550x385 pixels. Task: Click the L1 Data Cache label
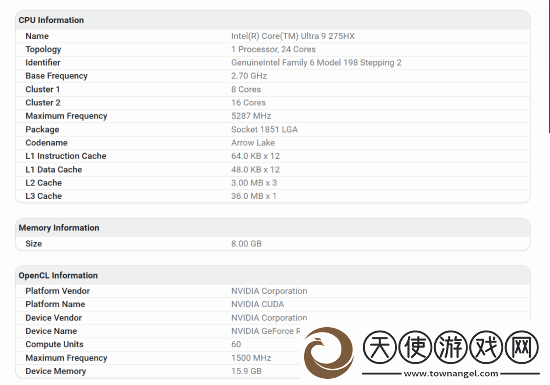(54, 170)
